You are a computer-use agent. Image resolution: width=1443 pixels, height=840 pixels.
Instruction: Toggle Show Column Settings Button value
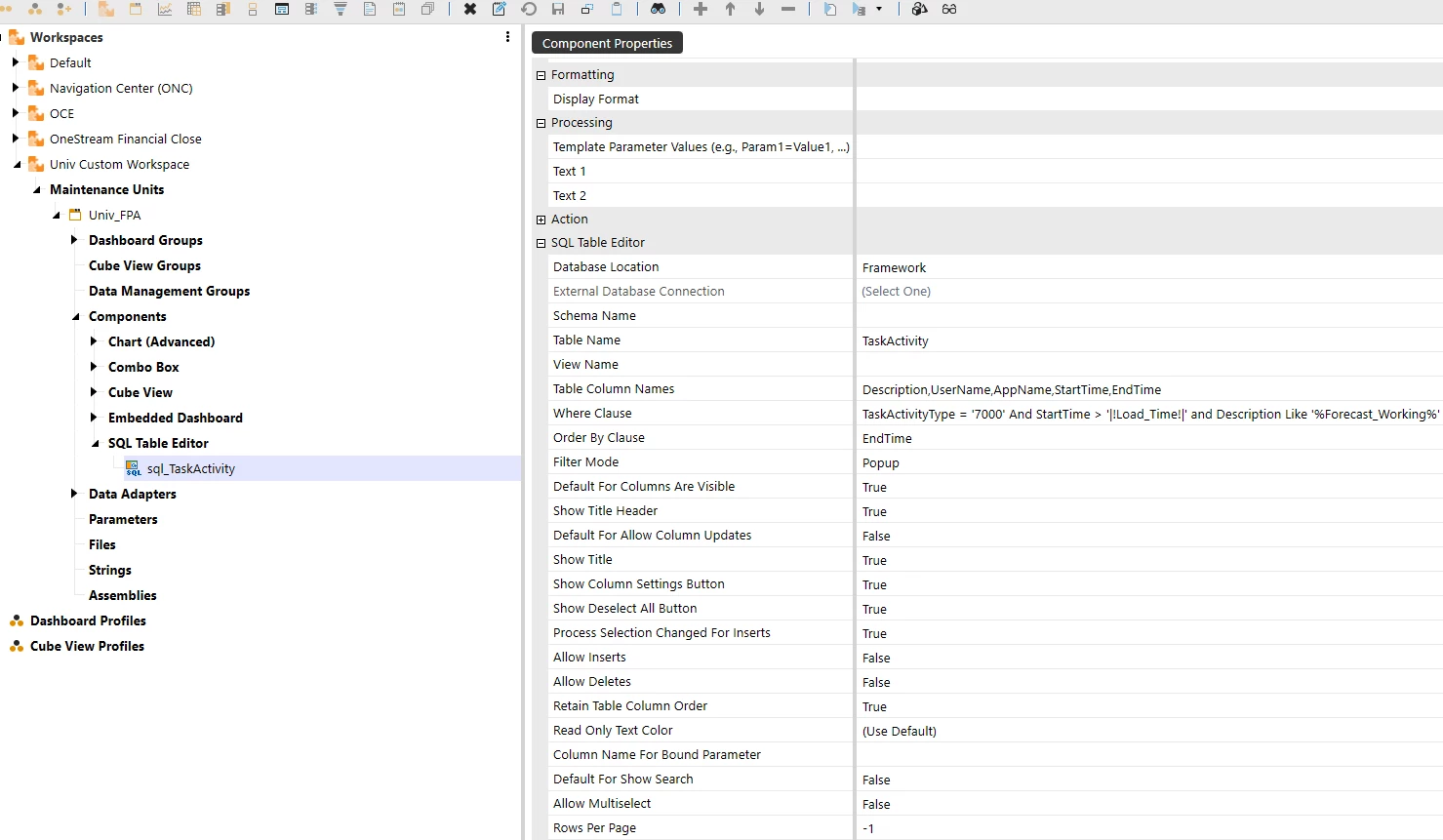pos(874,584)
